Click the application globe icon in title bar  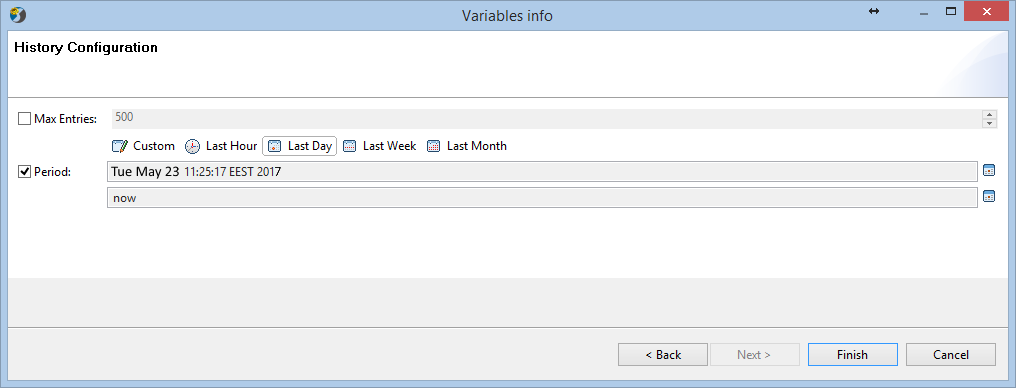tap(18, 14)
